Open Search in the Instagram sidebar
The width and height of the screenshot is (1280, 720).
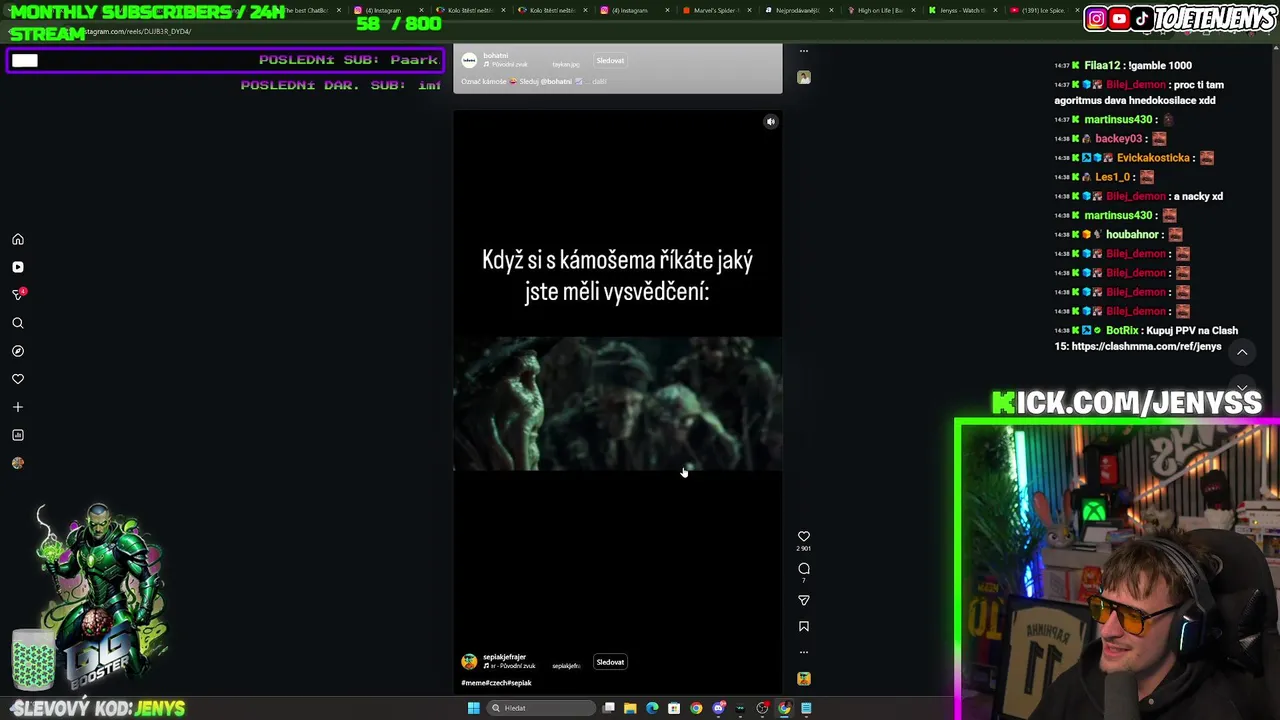[18, 323]
